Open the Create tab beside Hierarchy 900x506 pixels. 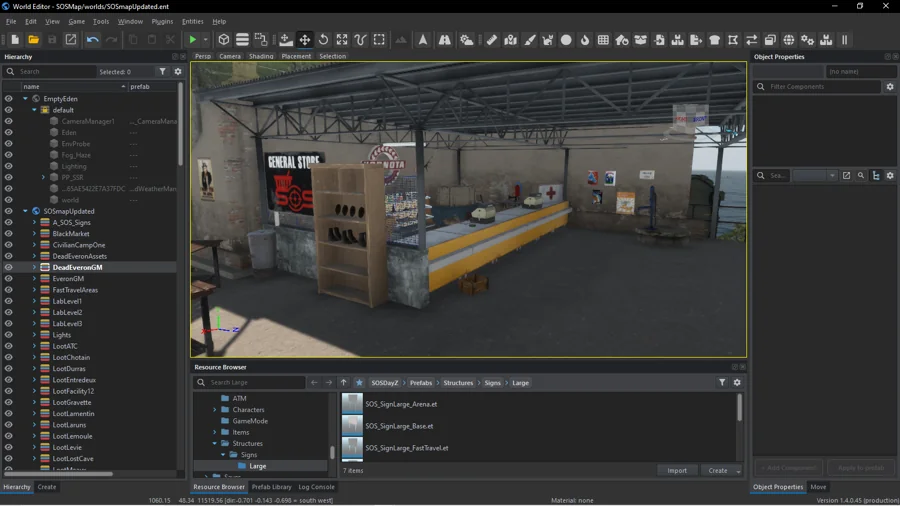pos(46,487)
